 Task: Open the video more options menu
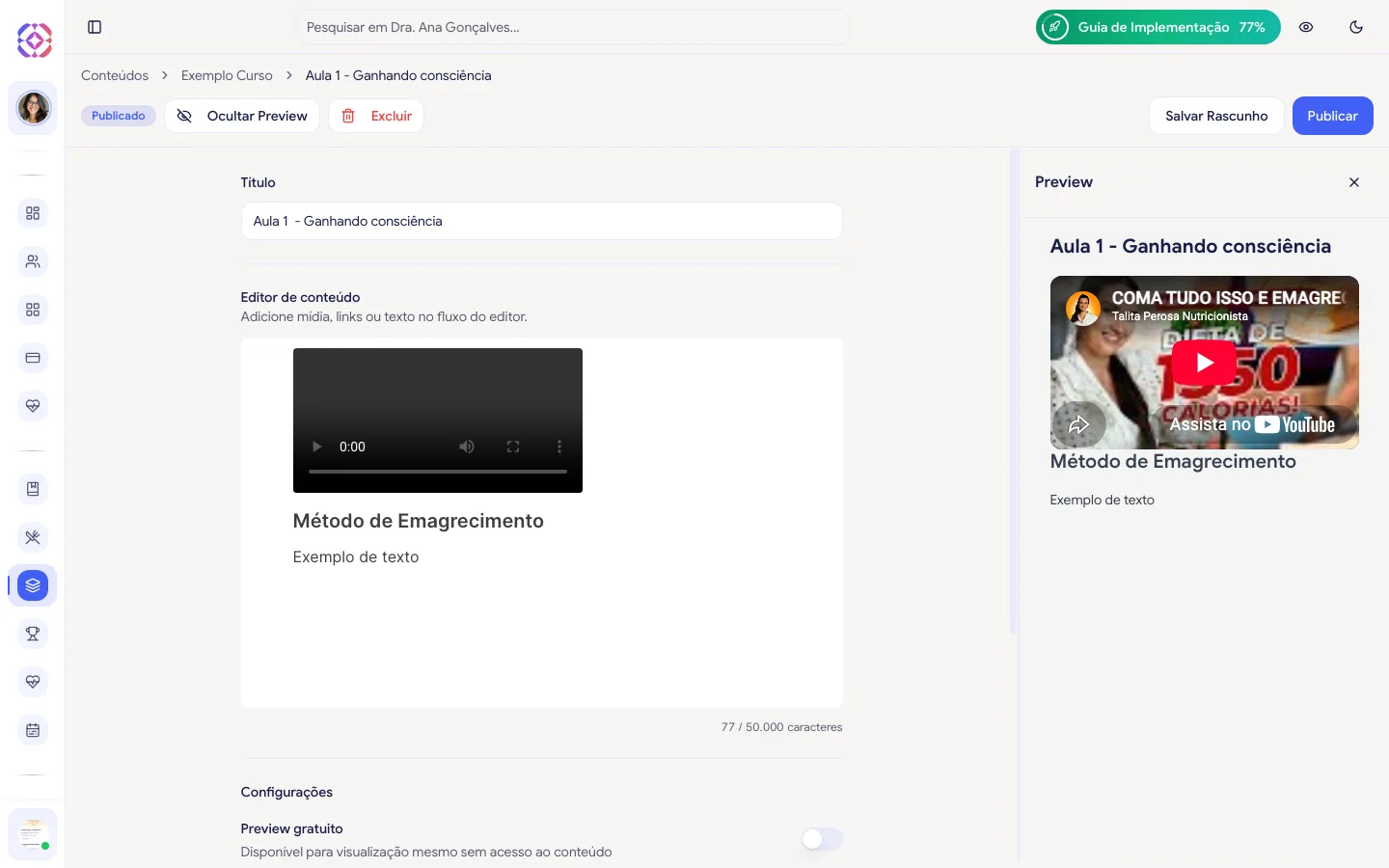click(x=559, y=447)
